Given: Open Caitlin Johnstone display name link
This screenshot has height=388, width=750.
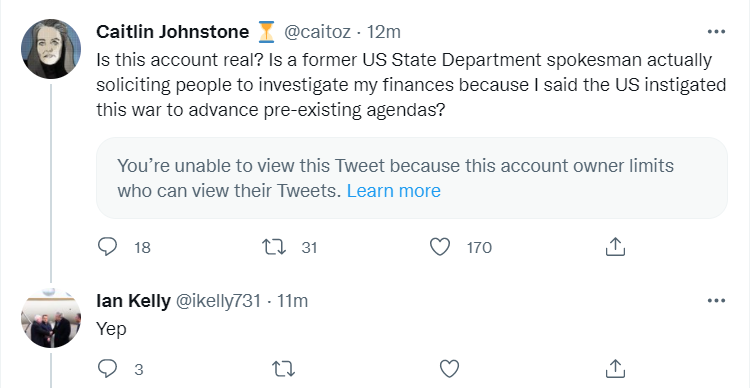Looking at the screenshot, I should tap(173, 32).
